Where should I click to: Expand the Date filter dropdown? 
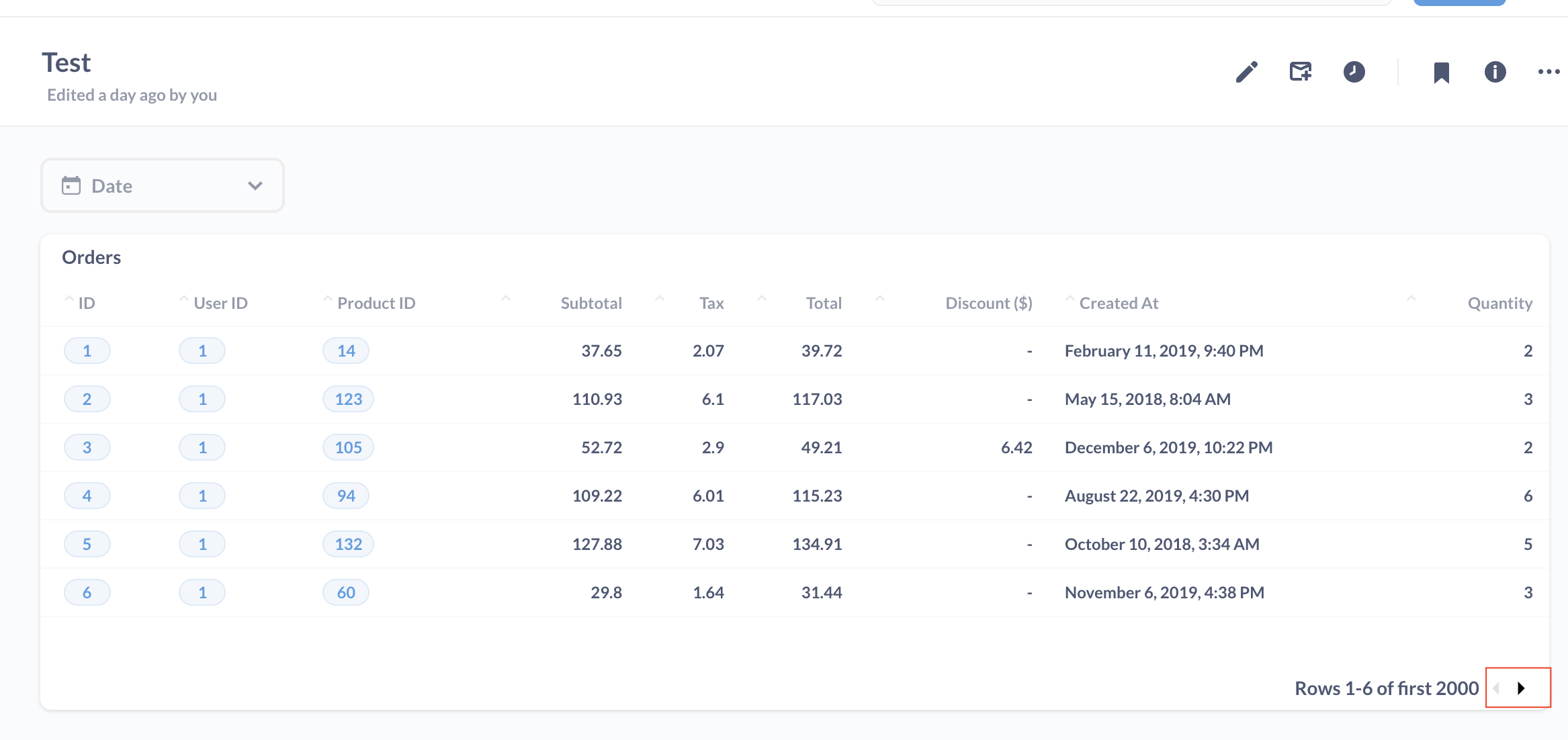point(254,185)
